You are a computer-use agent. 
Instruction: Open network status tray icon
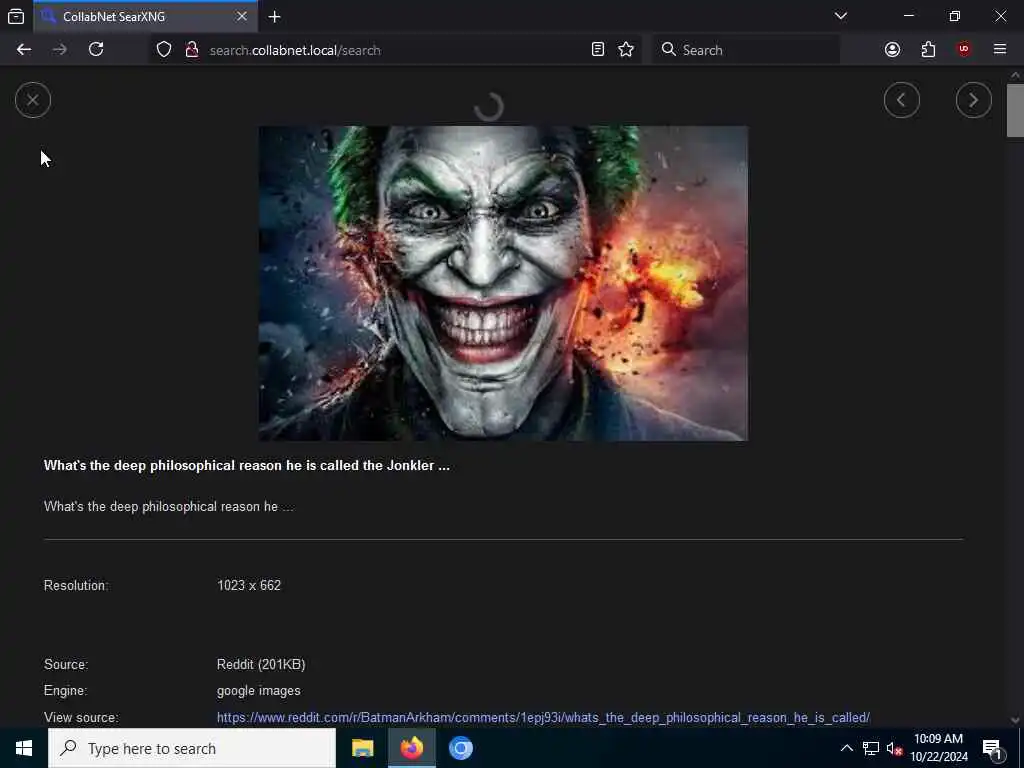(x=870, y=748)
